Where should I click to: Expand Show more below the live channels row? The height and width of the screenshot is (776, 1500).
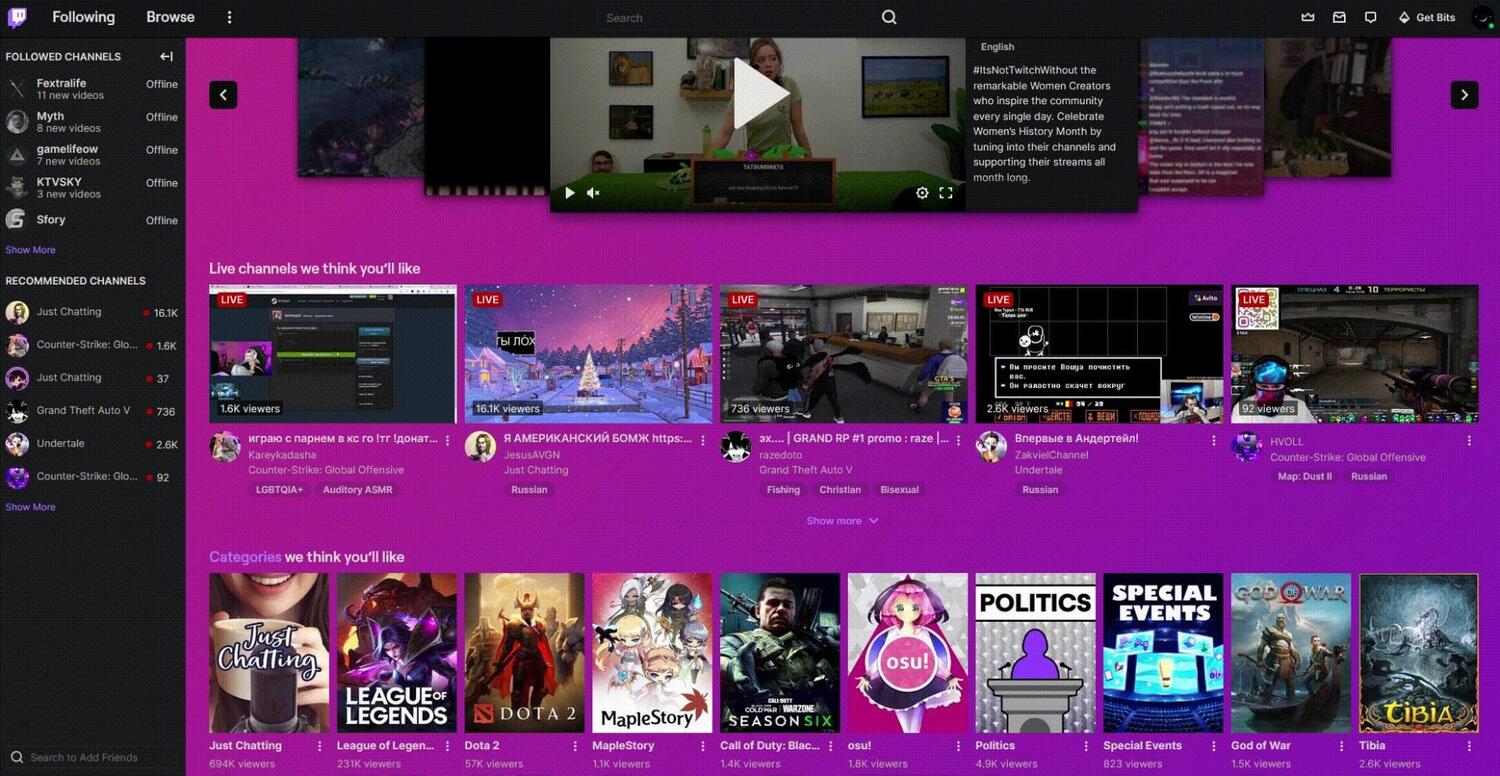click(842, 520)
